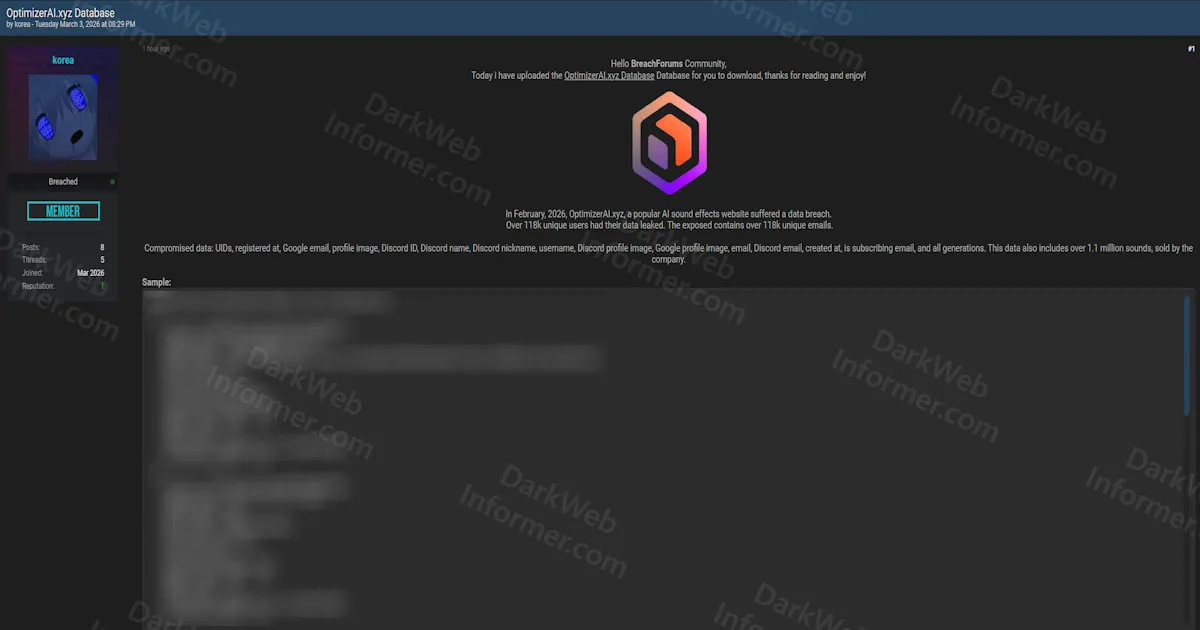1200x630 pixels.
Task: Select the MEMBER rank badge
Action: tap(63, 211)
